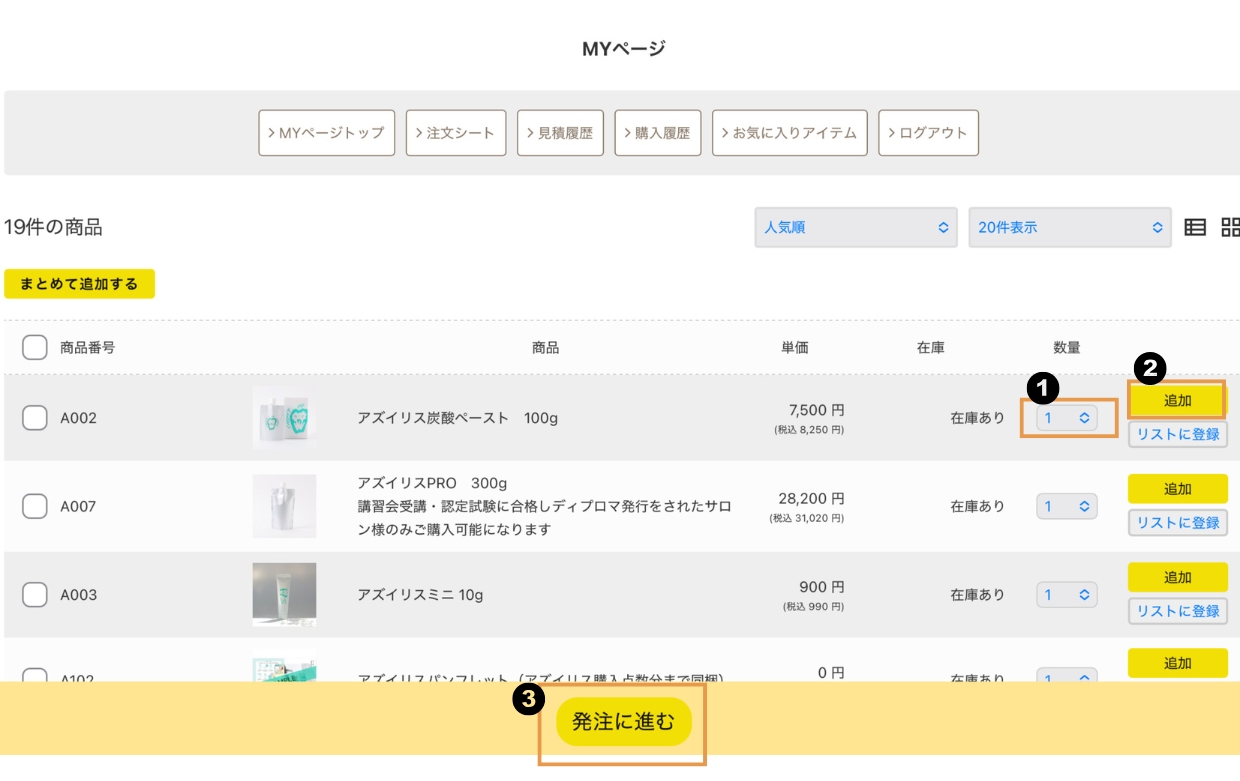Open お気に入りアイテム page
This screenshot has width=1240, height=781.
(789, 133)
